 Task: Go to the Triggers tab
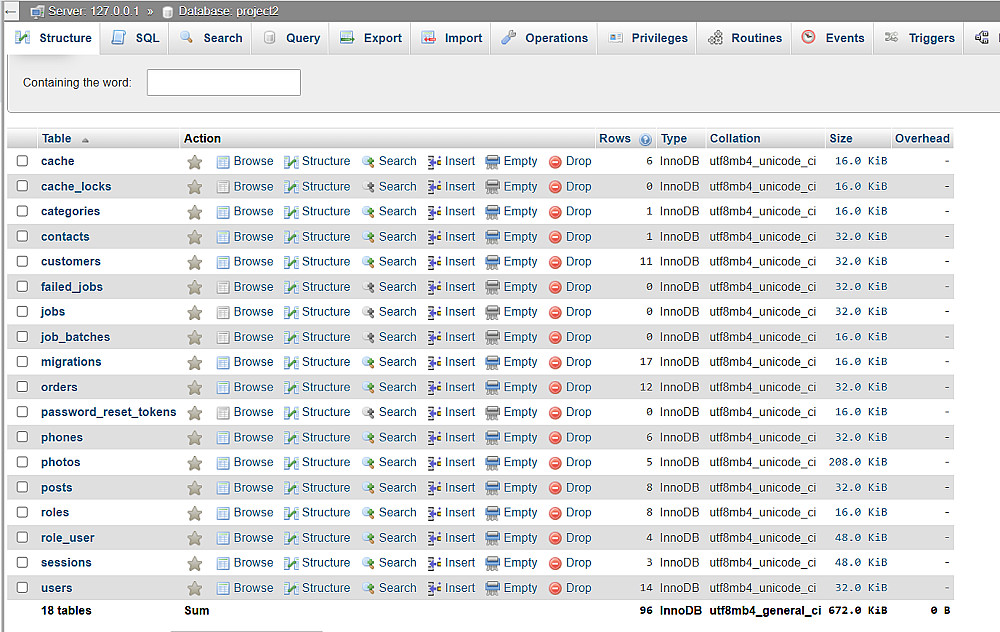click(x=920, y=38)
